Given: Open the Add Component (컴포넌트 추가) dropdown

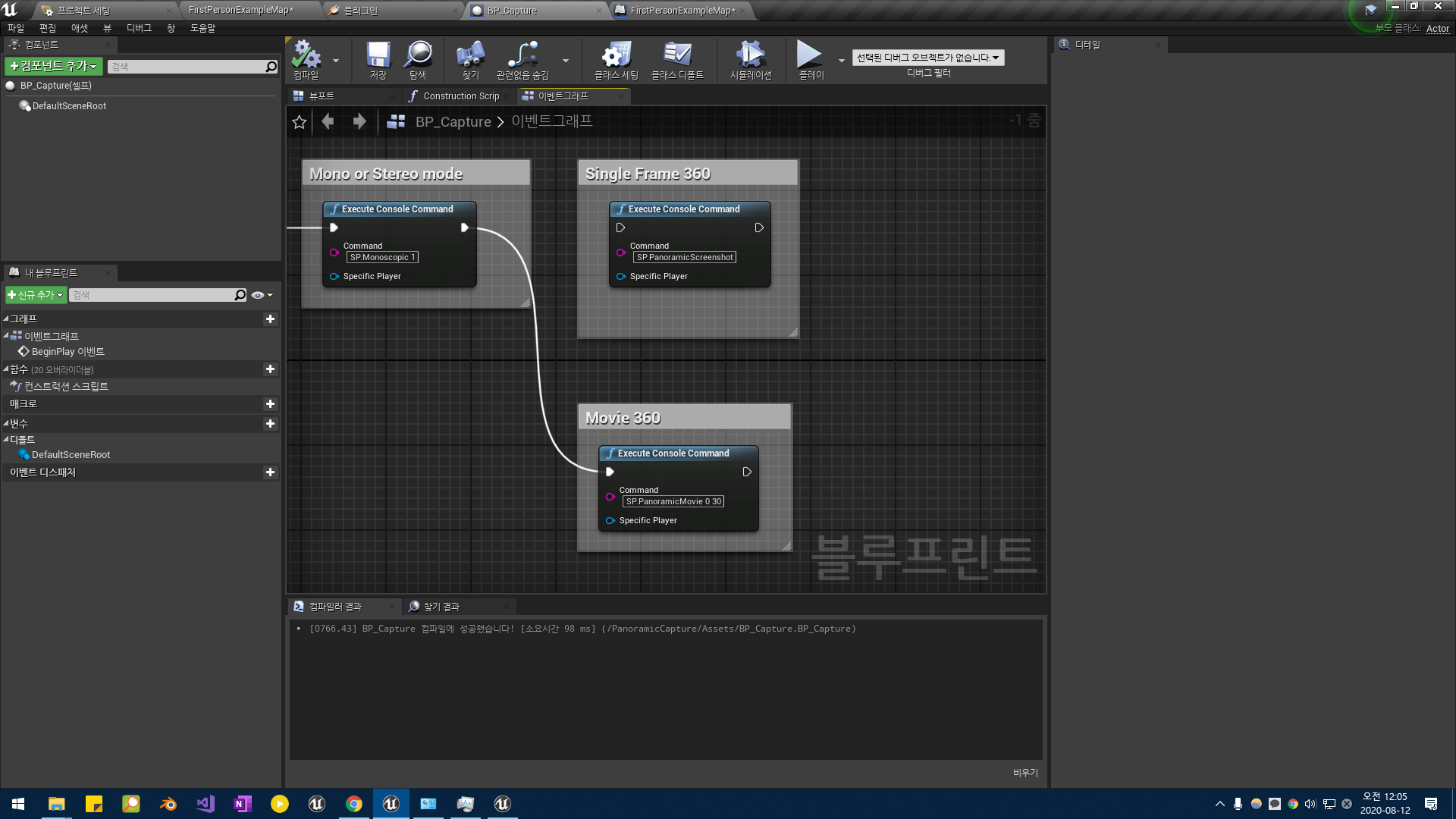Looking at the screenshot, I should tap(53, 67).
